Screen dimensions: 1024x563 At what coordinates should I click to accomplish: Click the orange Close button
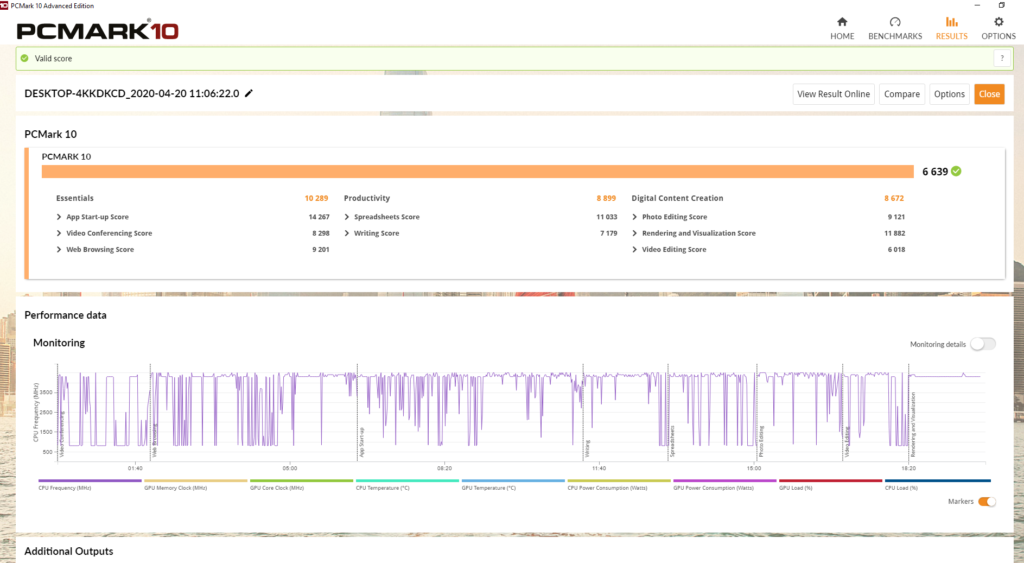pyautogui.click(x=989, y=94)
